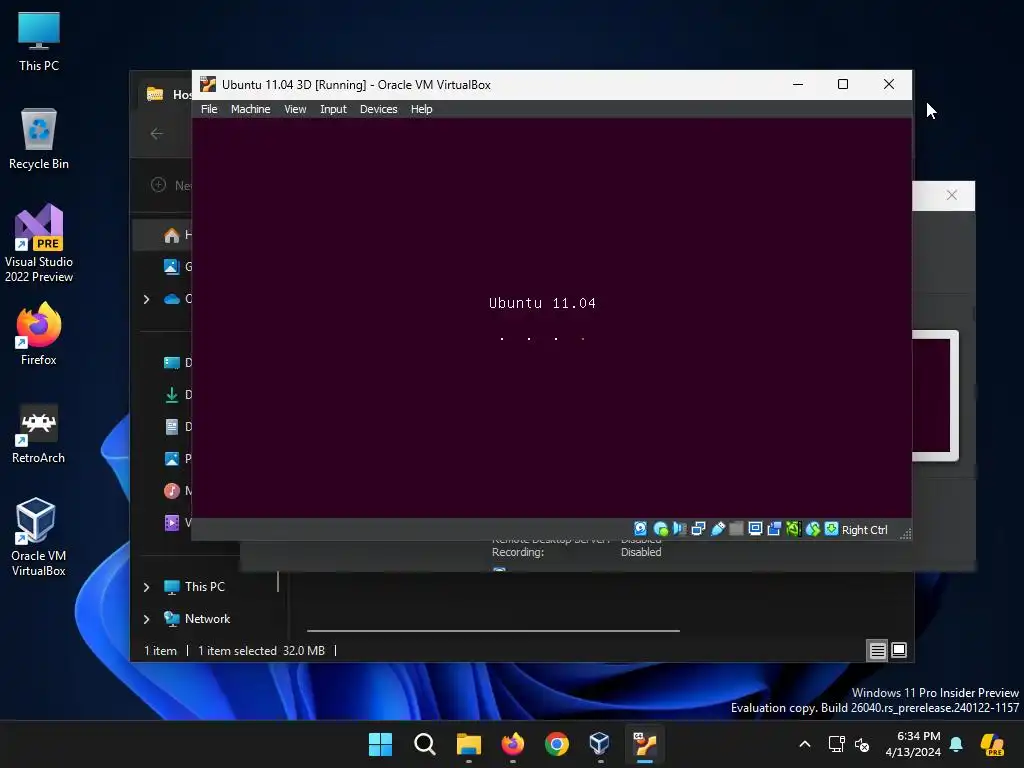Viewport: 1024px width, 768px height.
Task: Open Videos quick access folder icon
Action: (172, 522)
